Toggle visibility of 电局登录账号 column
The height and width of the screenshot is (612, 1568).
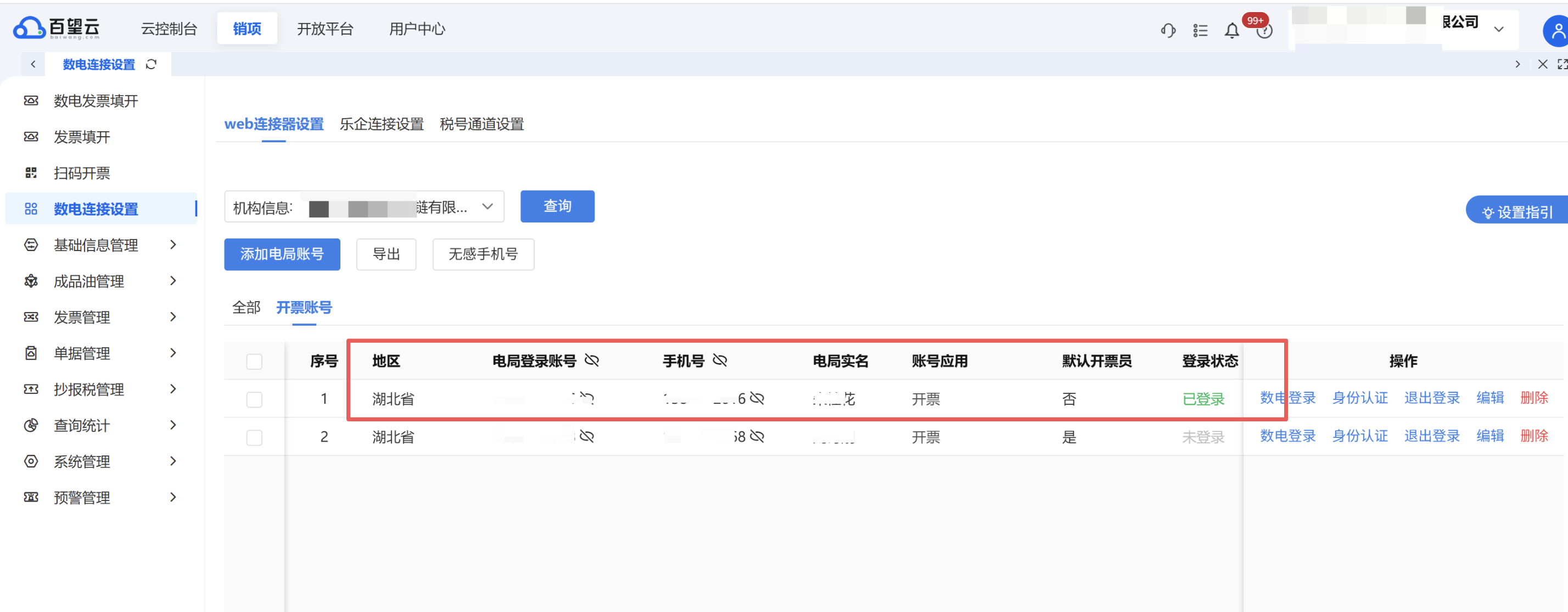(592, 360)
